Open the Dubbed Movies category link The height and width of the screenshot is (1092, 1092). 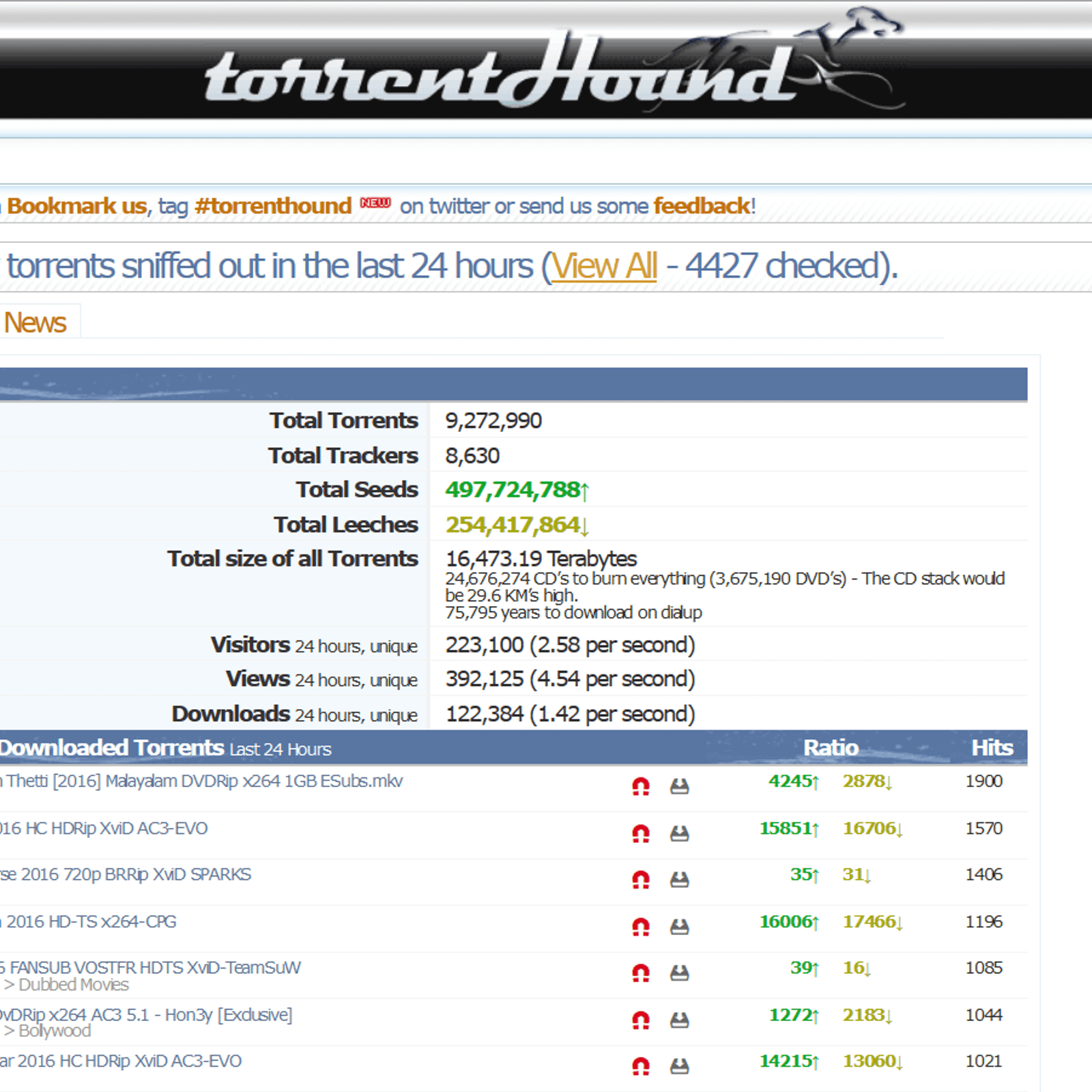74,985
